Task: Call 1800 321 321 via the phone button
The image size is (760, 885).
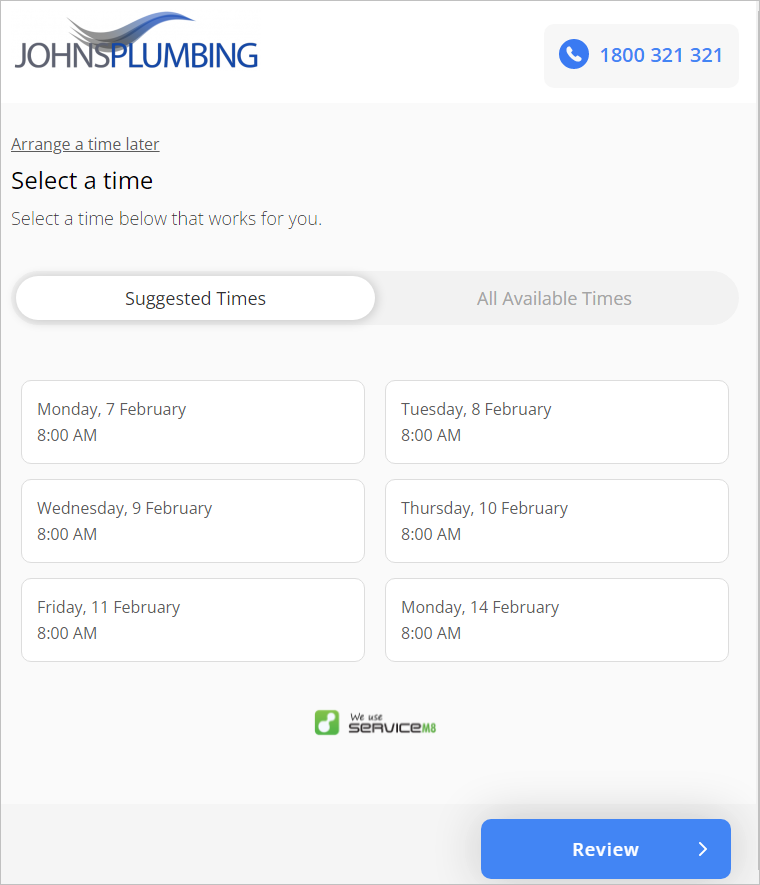Action: pos(640,55)
